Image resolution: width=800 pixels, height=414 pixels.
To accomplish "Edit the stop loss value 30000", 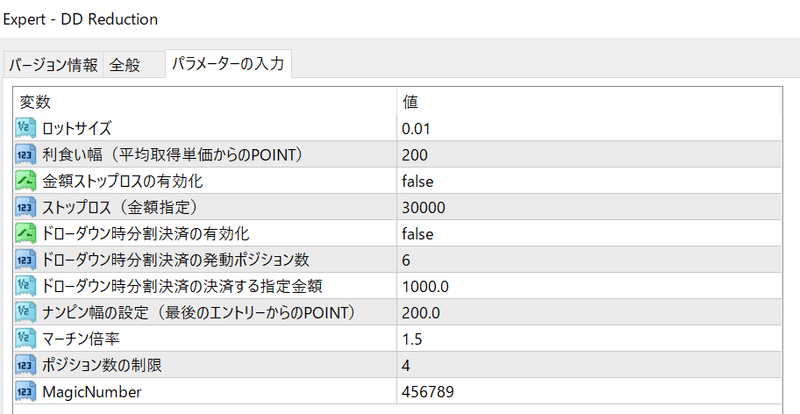I will tap(589, 207).
